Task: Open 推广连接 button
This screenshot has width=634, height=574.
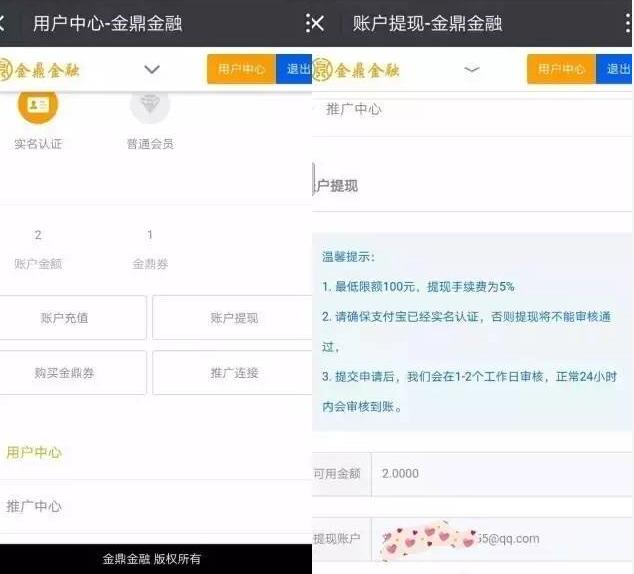Action: (232, 373)
